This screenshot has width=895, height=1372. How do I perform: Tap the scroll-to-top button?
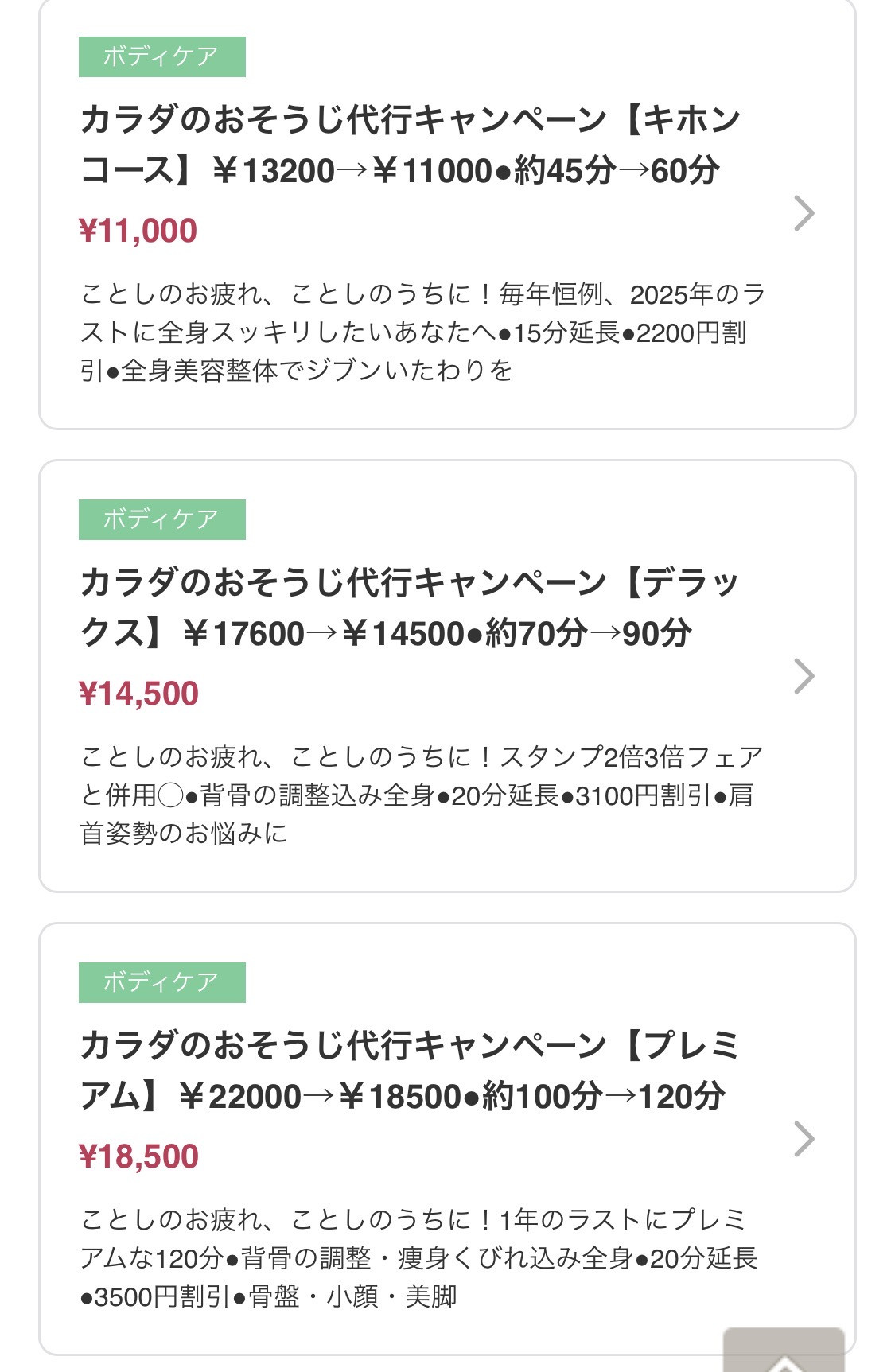point(784,1352)
